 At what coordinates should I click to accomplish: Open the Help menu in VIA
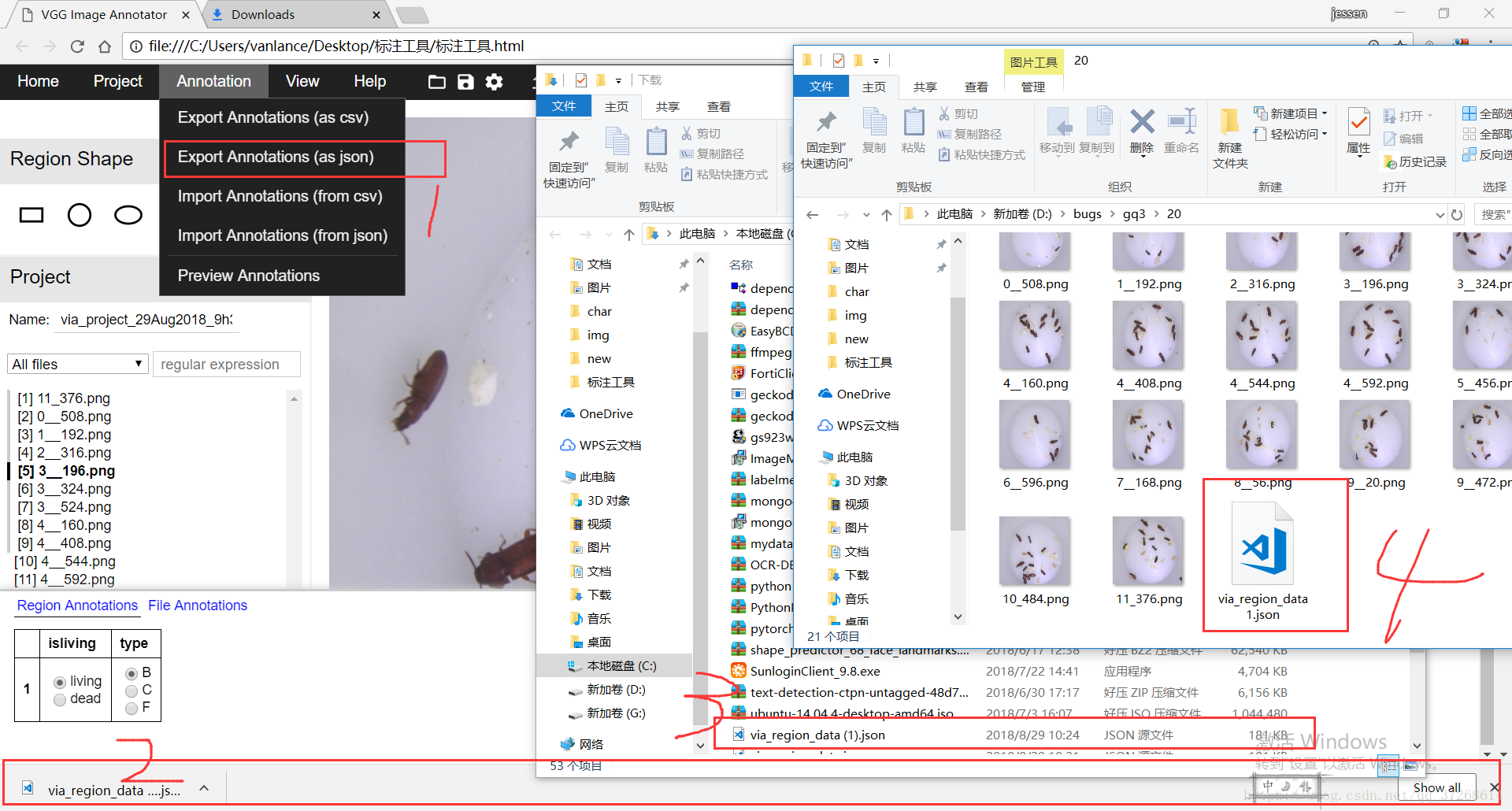click(x=369, y=81)
